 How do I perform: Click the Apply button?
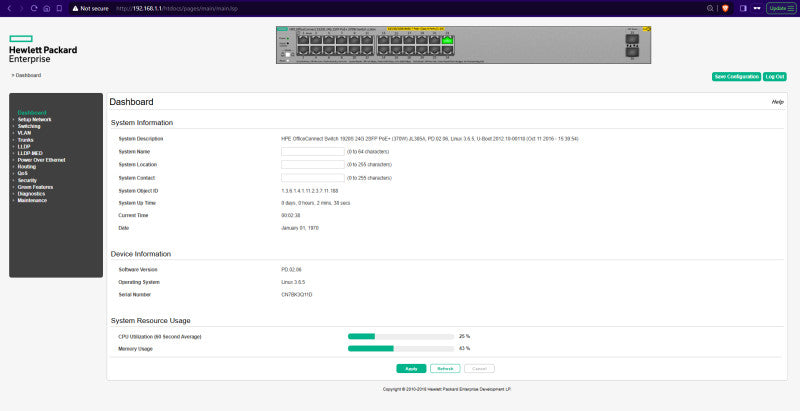411,369
